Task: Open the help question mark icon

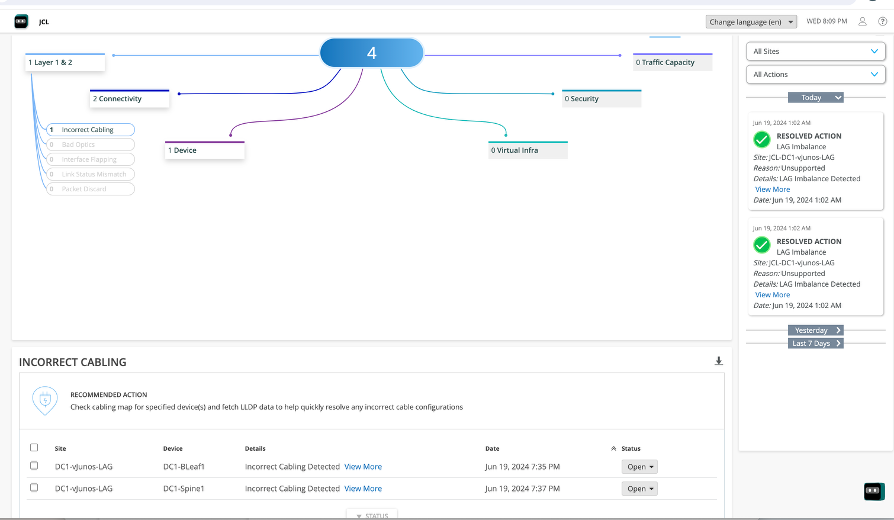Action: (882, 21)
